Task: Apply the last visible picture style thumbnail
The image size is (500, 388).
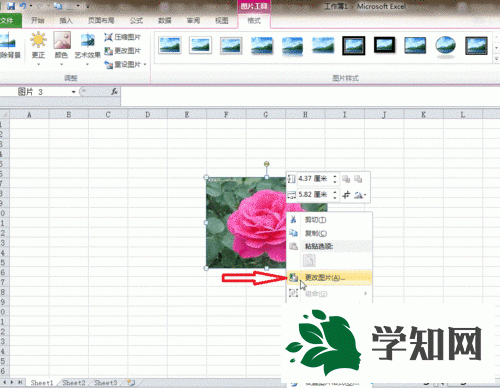Action: coord(476,46)
